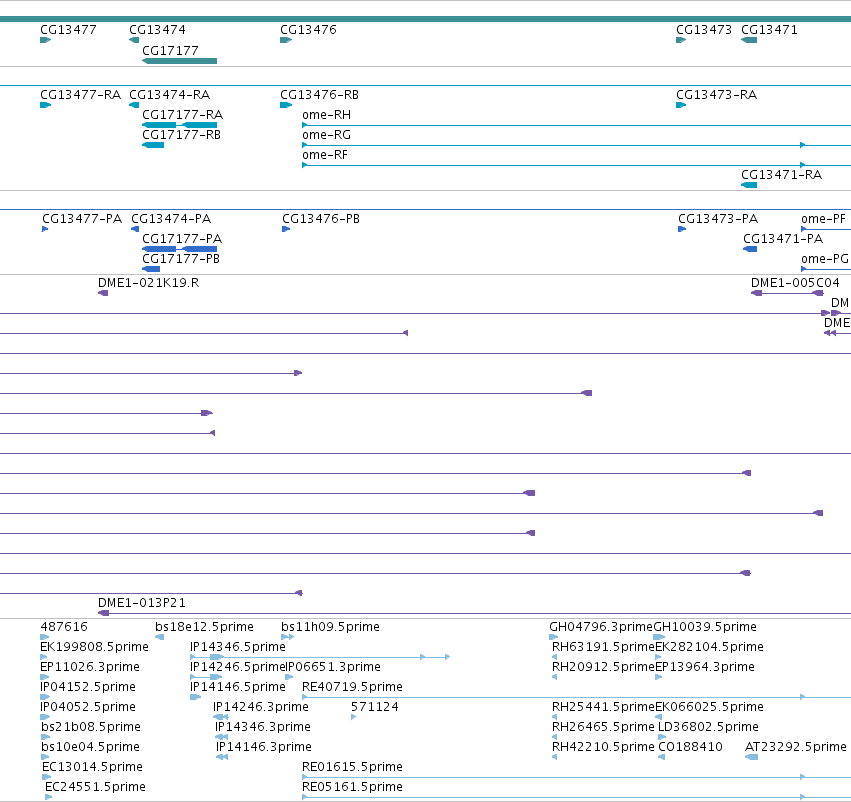Open the "571124" EST label
This screenshot has width=851, height=802.
click(374, 707)
